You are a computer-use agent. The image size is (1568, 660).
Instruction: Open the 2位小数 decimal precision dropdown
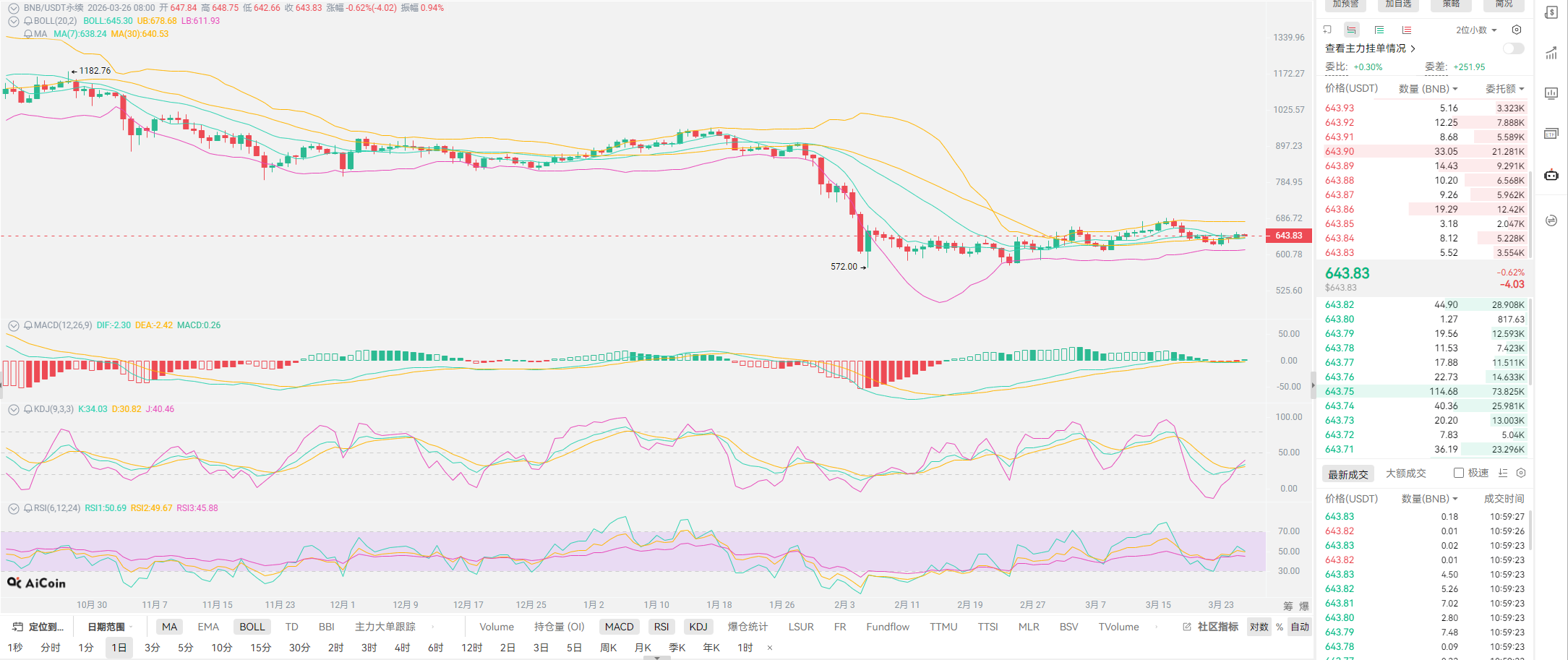(x=1475, y=30)
